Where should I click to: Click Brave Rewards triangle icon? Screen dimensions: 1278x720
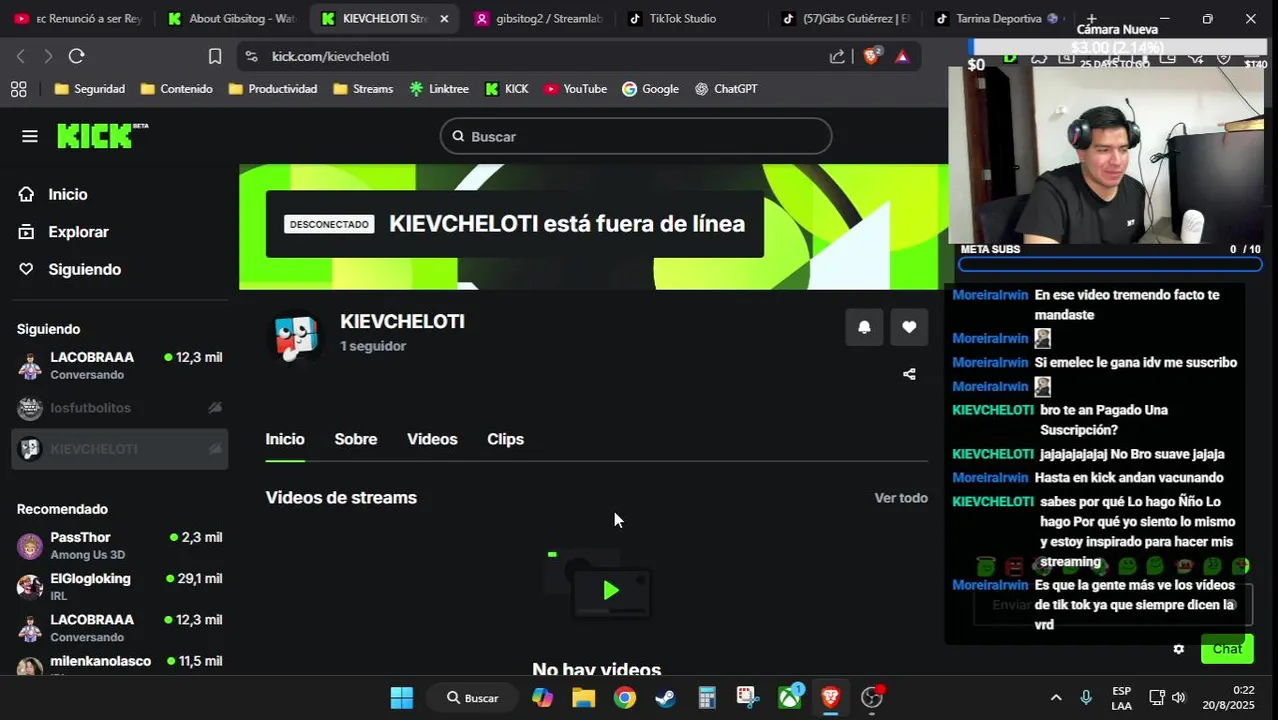[x=902, y=56]
